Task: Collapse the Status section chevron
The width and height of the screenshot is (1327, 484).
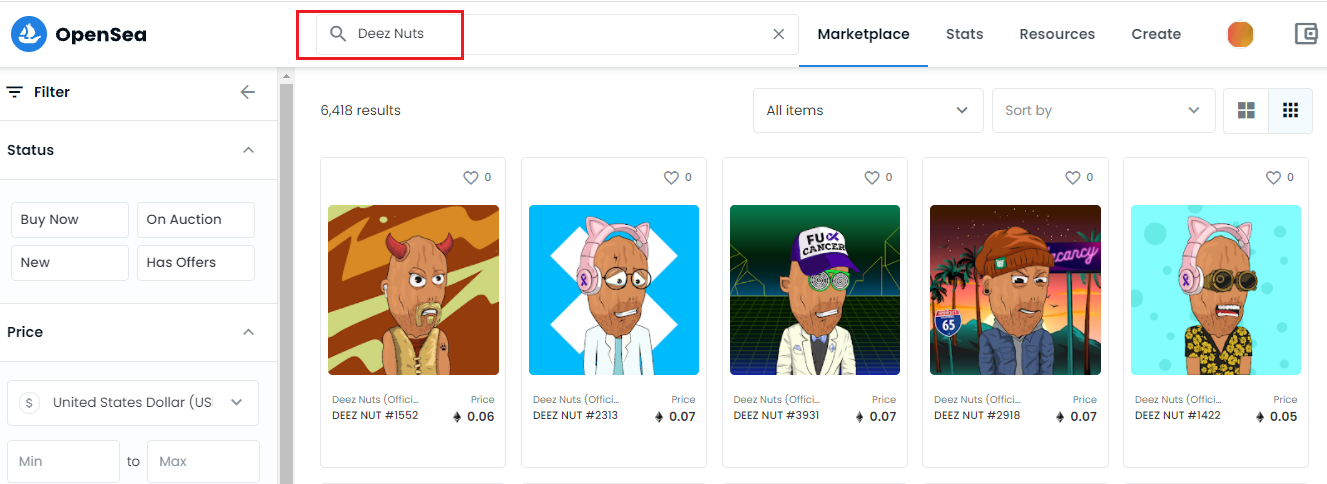Action: [249, 150]
